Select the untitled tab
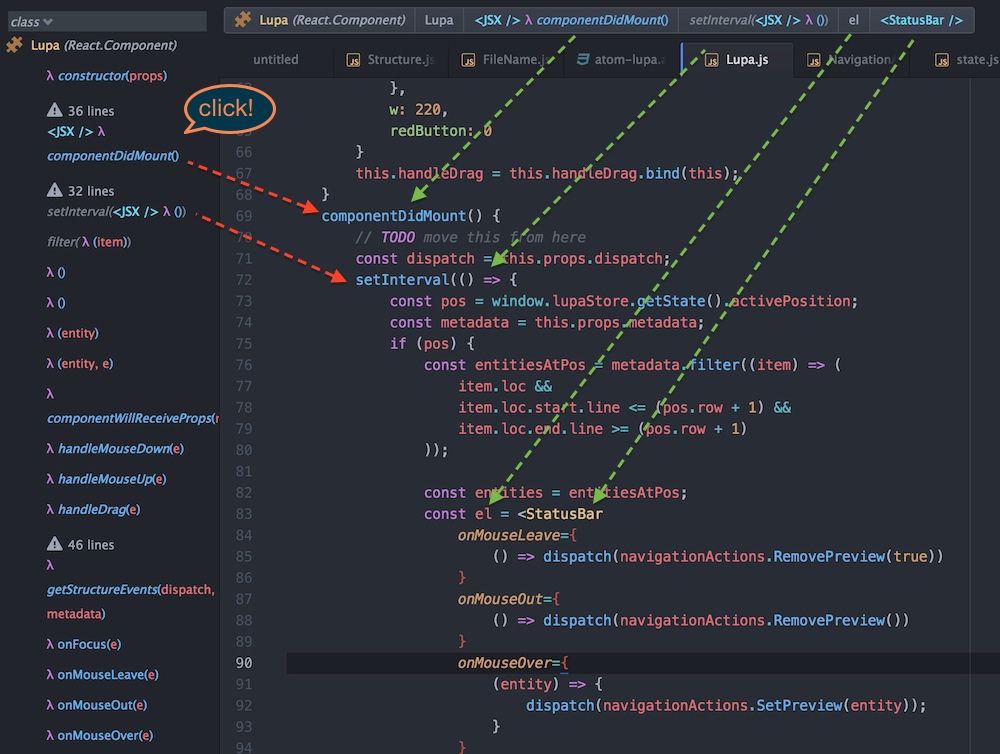 [275, 60]
